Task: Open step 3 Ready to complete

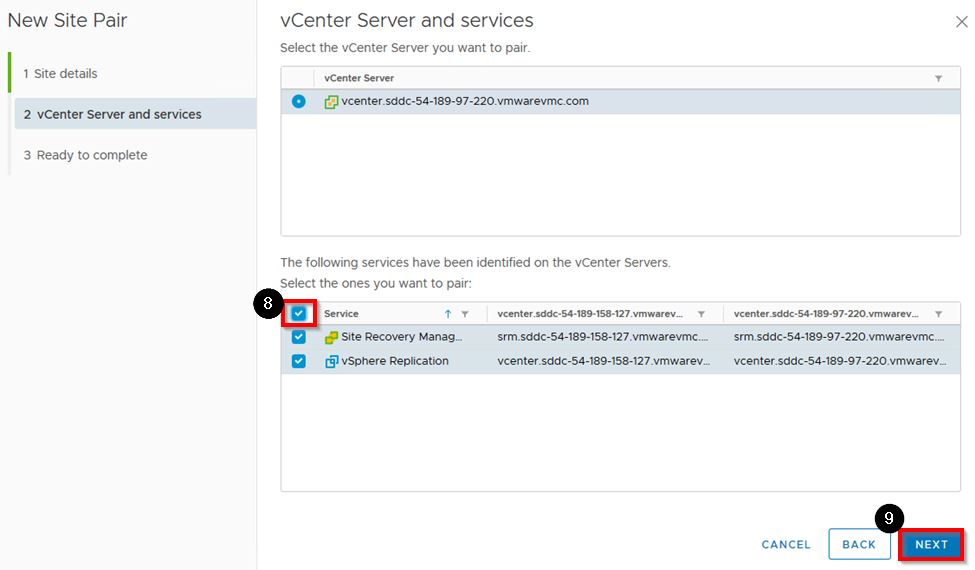Action: (x=92, y=155)
